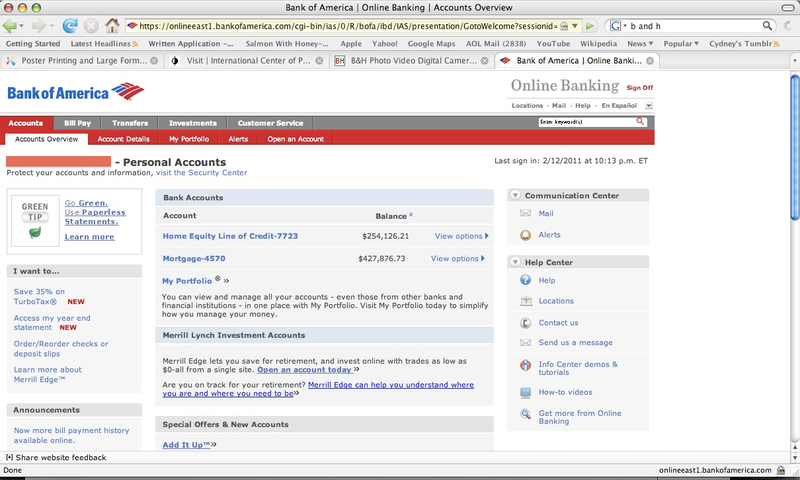
Task: Open the Accounts main tab
Action: click(x=26, y=123)
